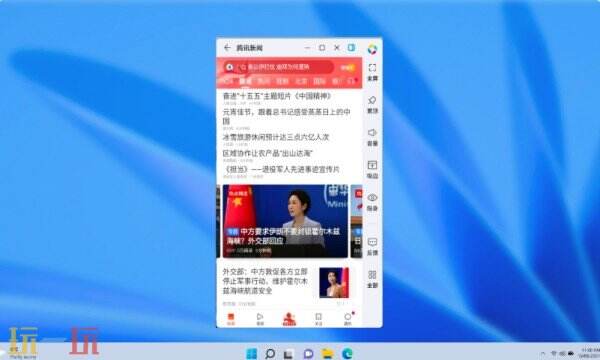Select the highlighted news tab with white underline
Viewport: 600px width, 360px height.
pyautogui.click(x=245, y=81)
